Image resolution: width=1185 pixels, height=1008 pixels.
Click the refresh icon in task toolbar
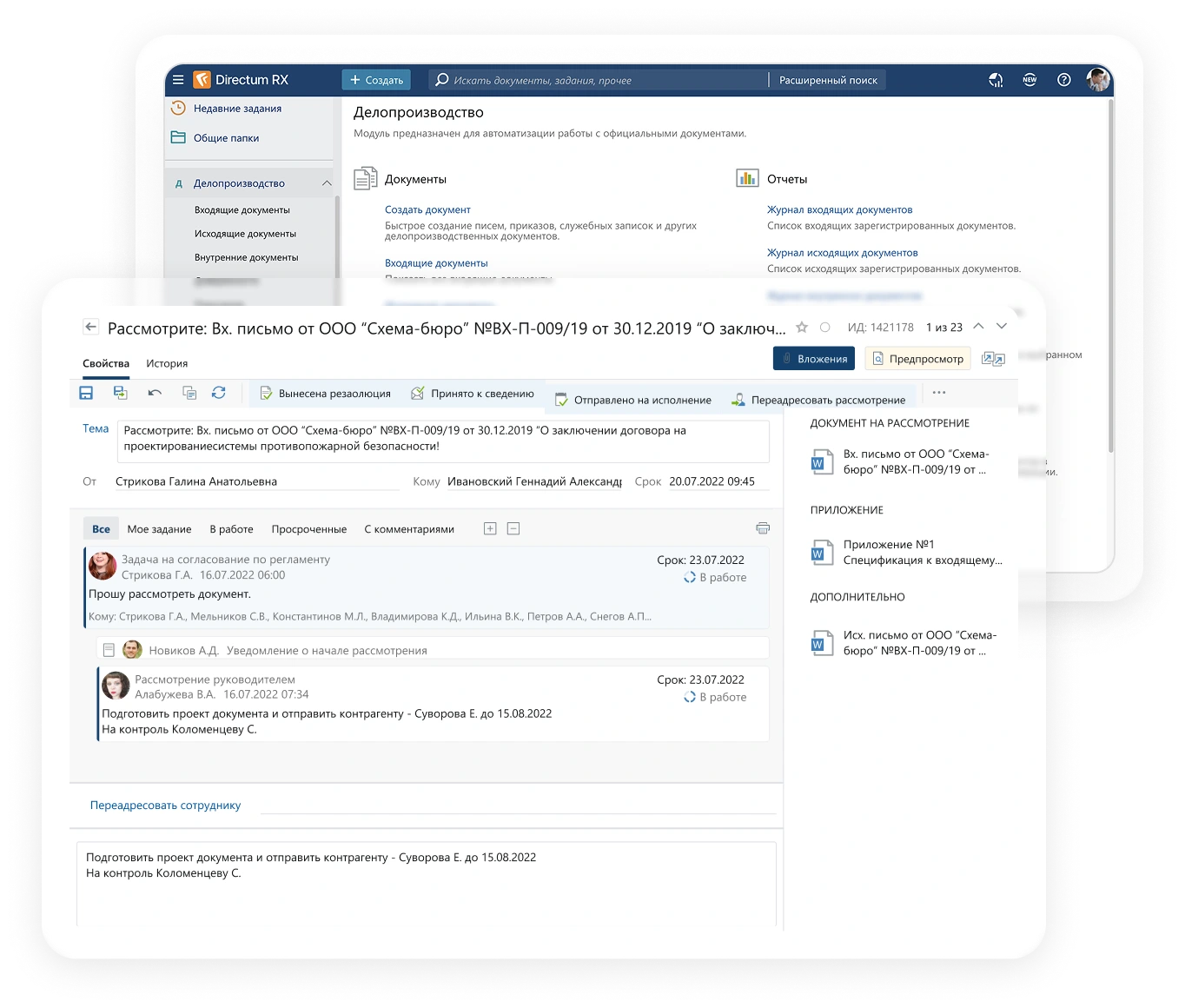pyautogui.click(x=219, y=393)
